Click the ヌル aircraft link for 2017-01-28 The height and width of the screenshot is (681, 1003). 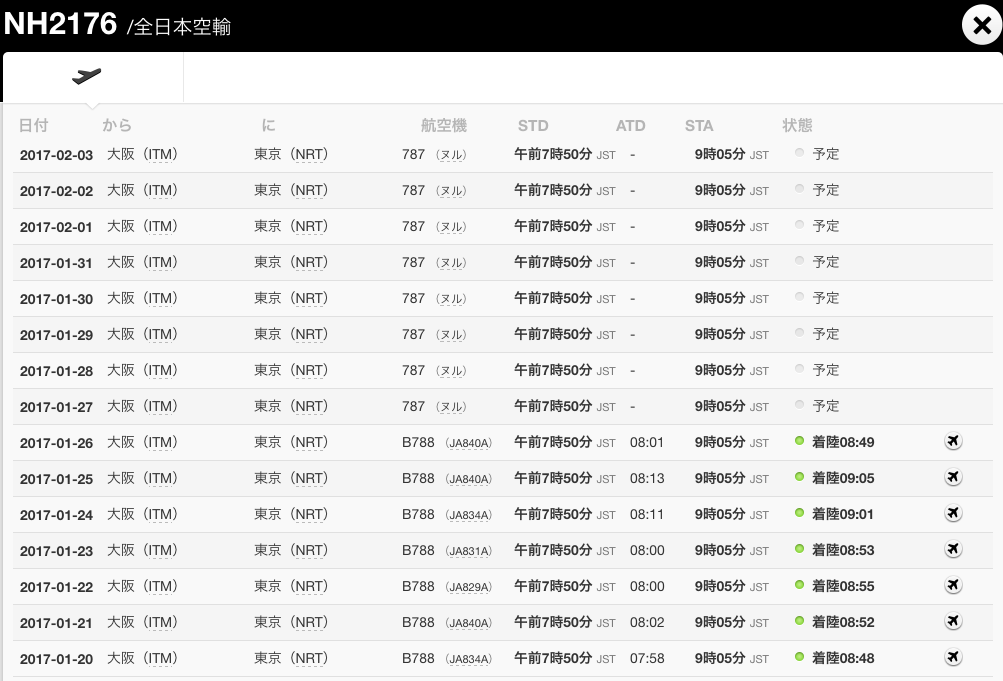coord(451,371)
